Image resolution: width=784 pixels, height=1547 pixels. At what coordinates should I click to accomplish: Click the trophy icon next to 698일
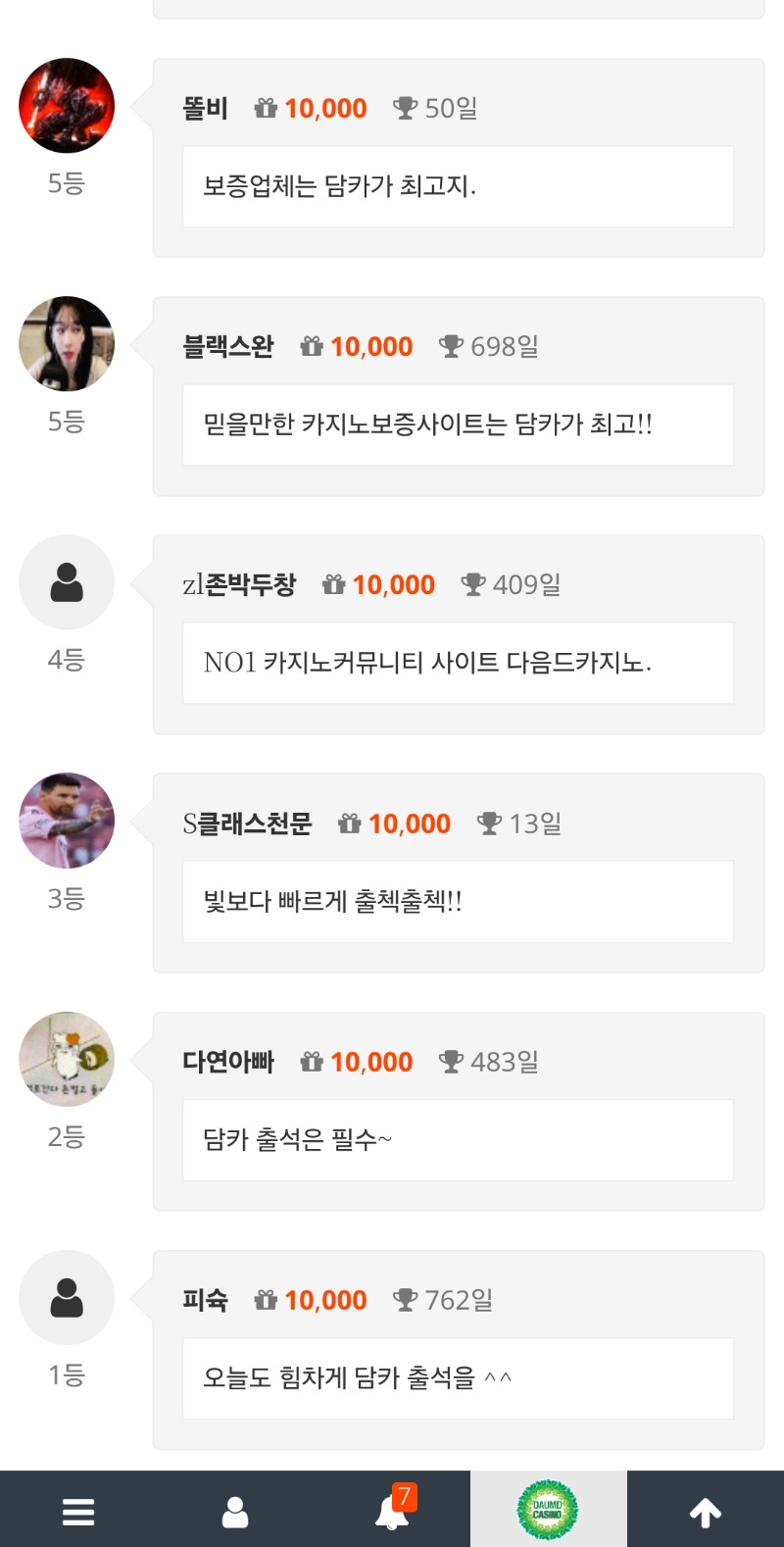tap(451, 346)
